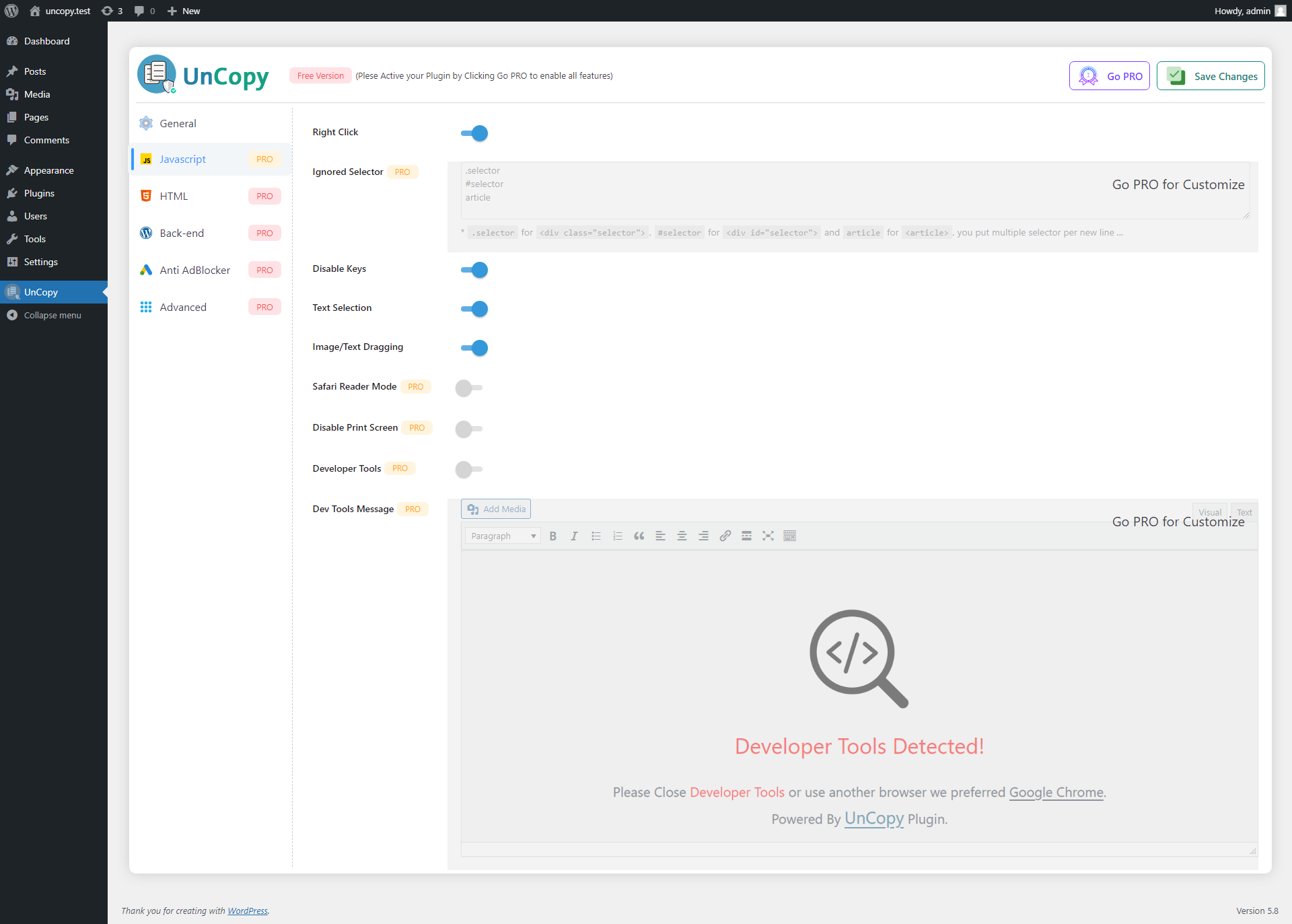Switch to the Advanced tab

point(211,307)
